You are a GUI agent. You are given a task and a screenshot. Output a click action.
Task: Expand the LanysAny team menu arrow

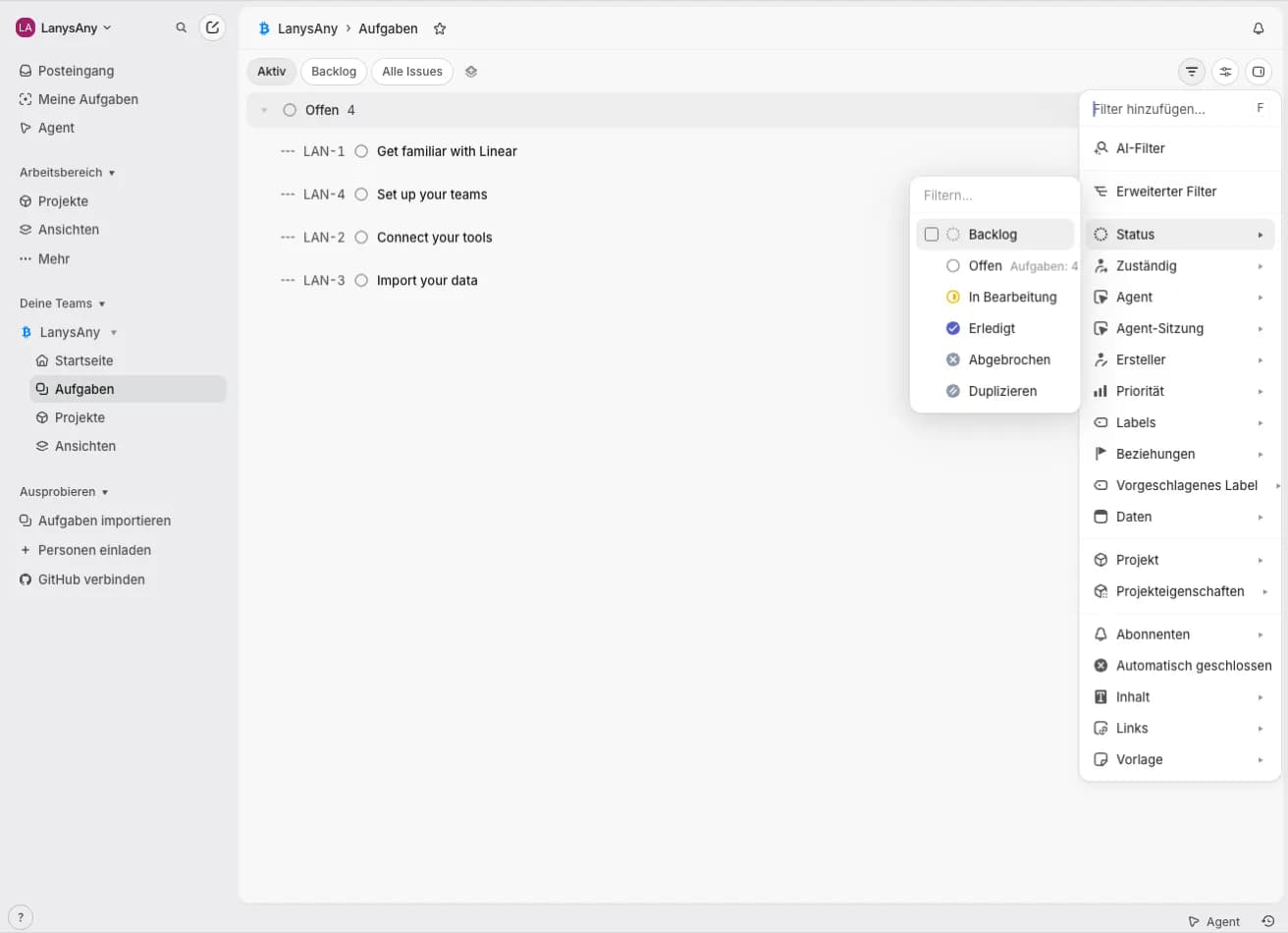pos(114,333)
